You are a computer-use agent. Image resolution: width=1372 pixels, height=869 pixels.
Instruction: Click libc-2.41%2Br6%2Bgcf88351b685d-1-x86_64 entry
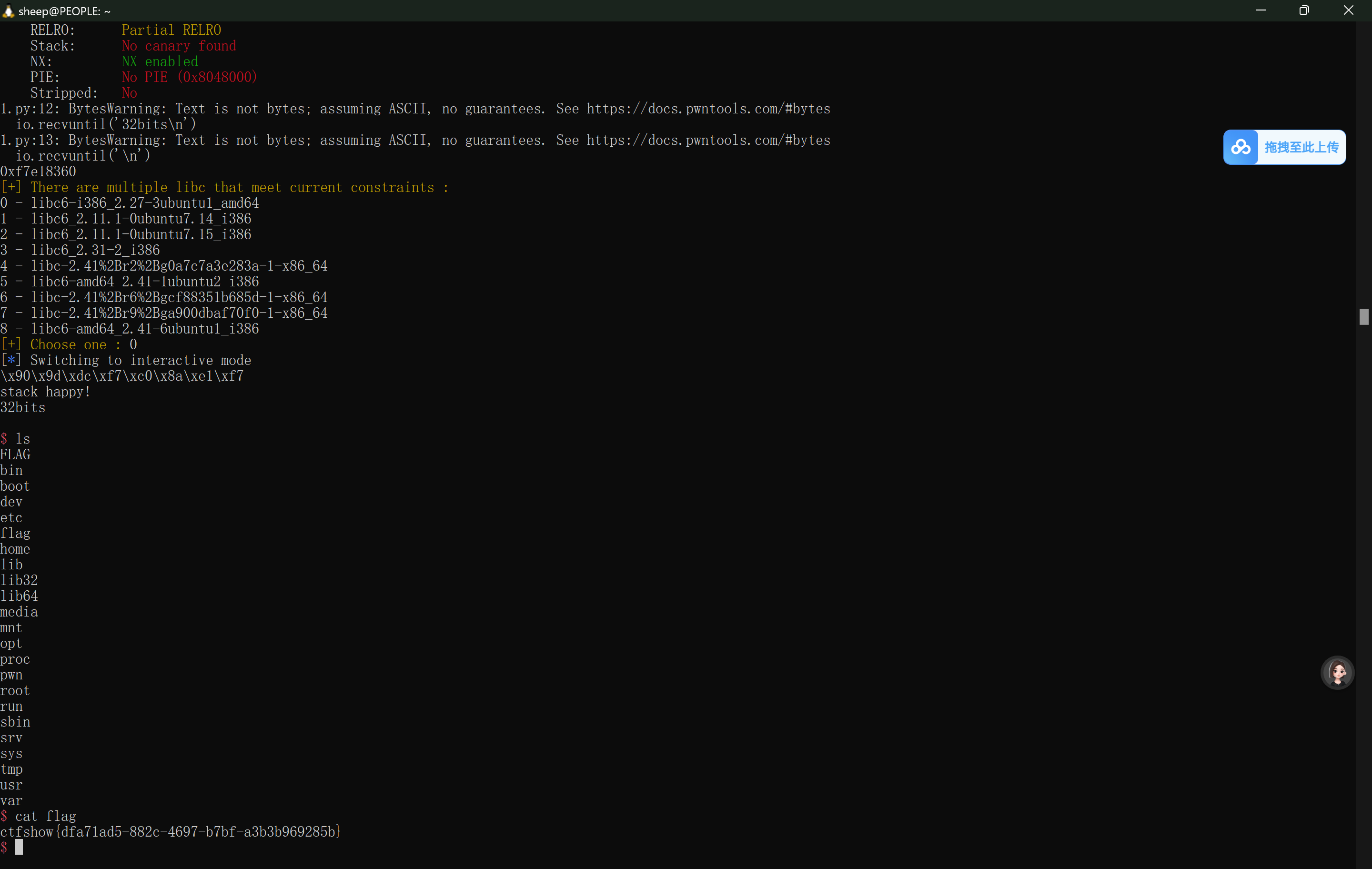pos(179,297)
